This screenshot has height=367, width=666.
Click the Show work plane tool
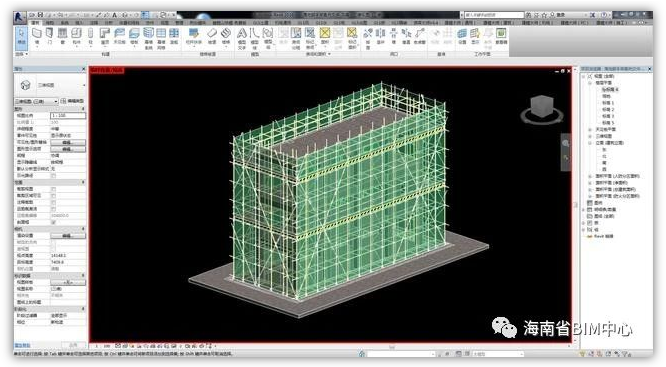[x=475, y=37]
